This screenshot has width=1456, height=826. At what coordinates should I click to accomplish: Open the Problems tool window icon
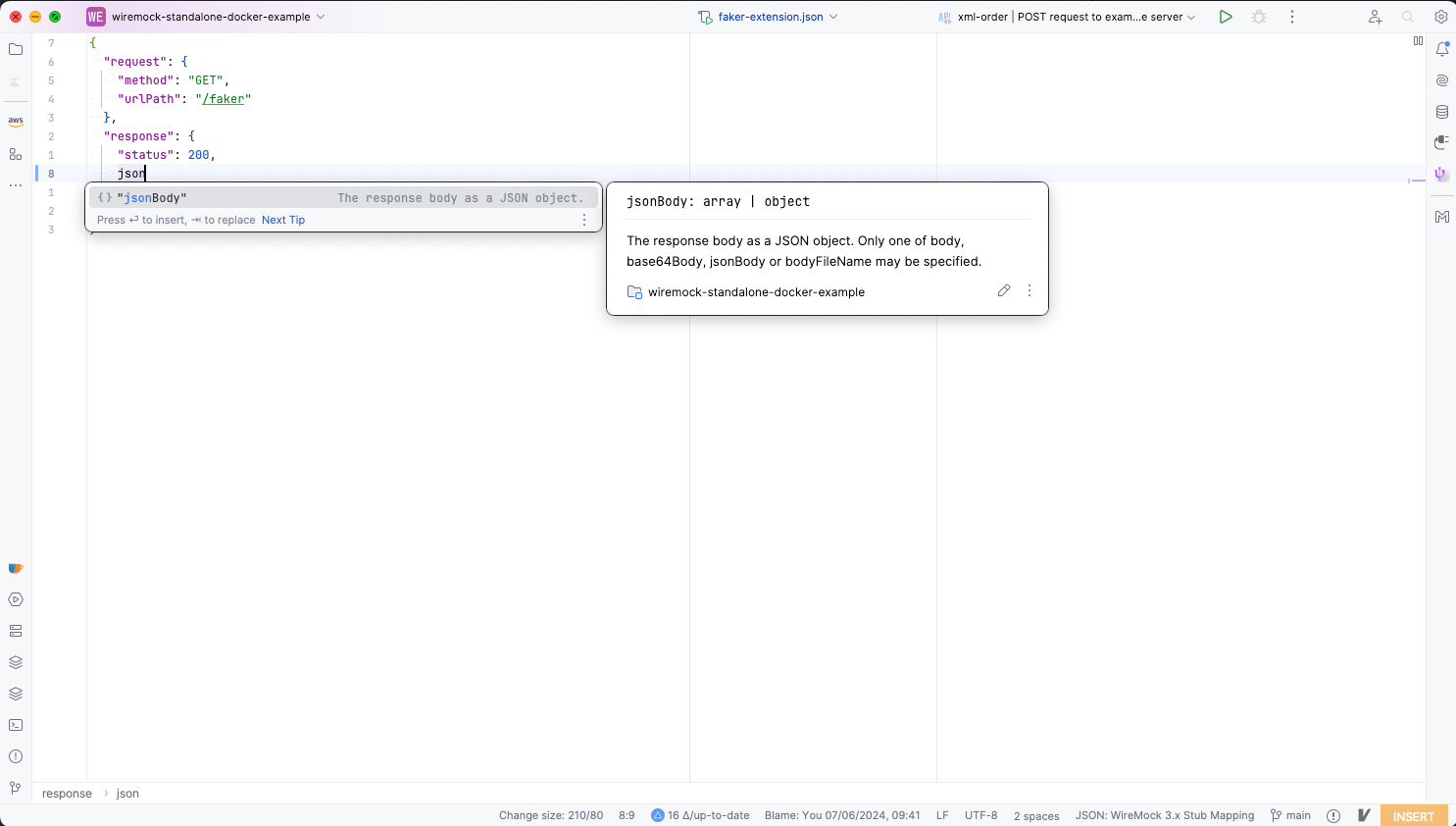coord(16,756)
